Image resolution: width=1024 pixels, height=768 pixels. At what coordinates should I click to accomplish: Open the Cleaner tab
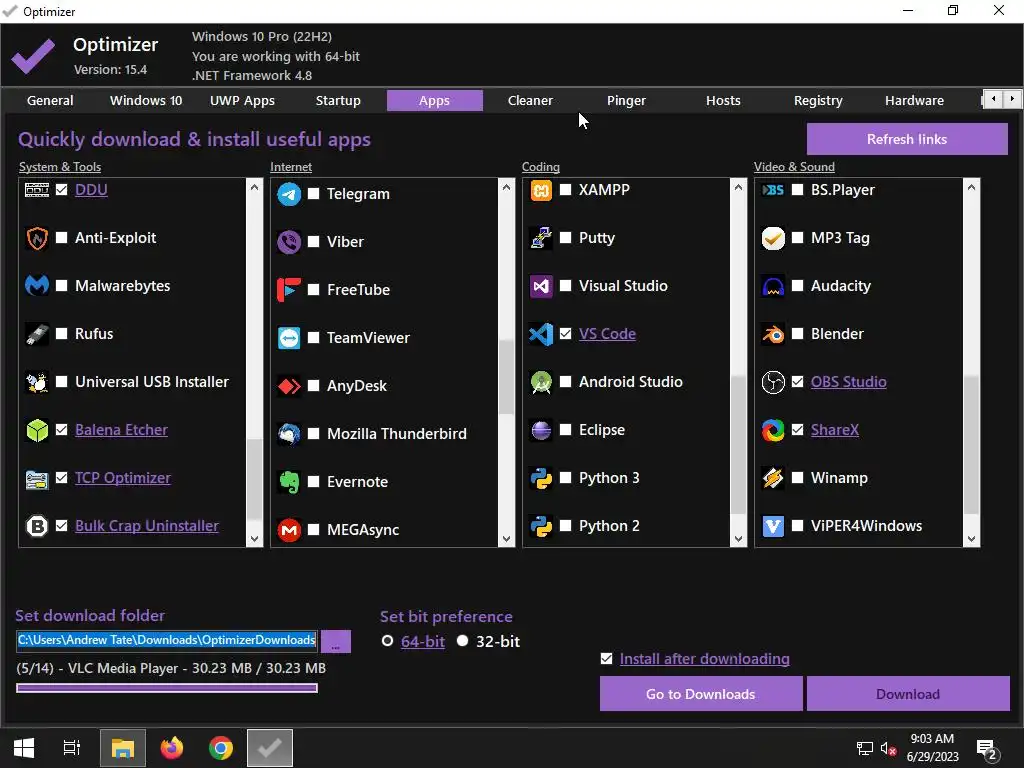530,101
